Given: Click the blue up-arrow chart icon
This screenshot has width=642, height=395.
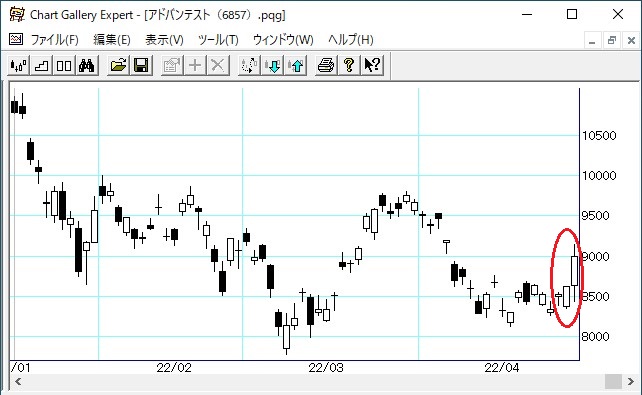Looking at the screenshot, I should point(296,65).
